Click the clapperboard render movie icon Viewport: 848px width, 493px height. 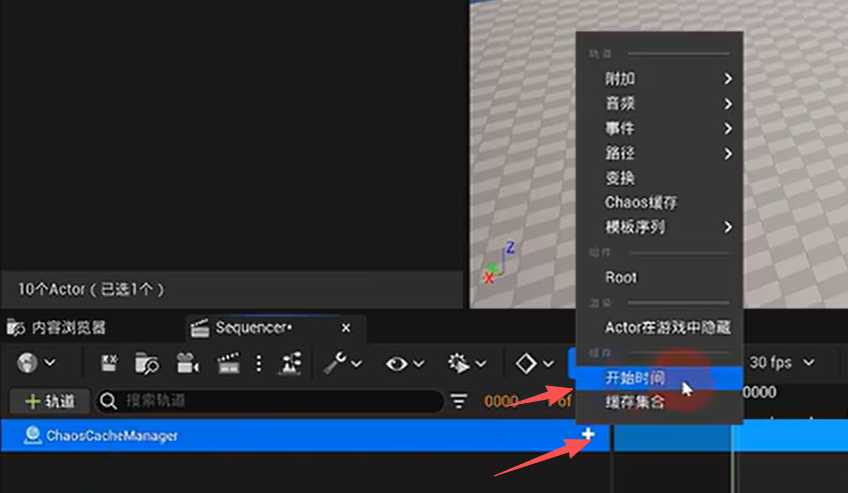229,363
